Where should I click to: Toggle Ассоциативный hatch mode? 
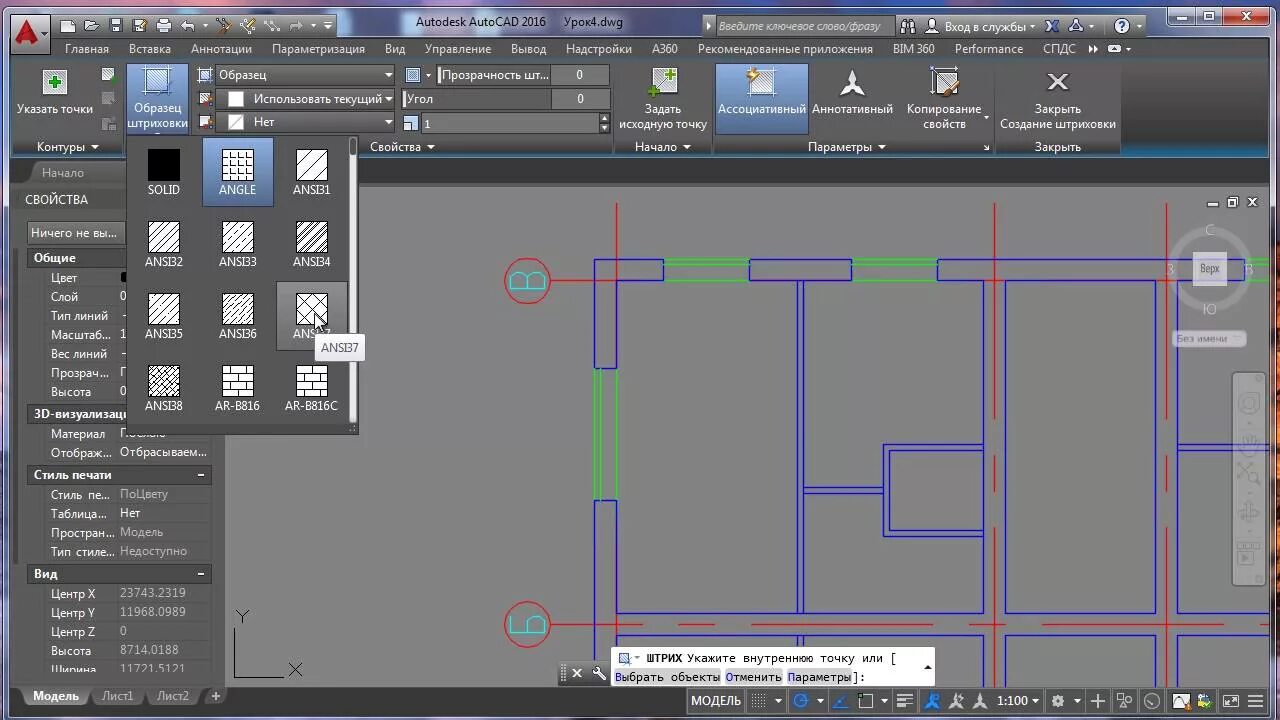point(761,97)
